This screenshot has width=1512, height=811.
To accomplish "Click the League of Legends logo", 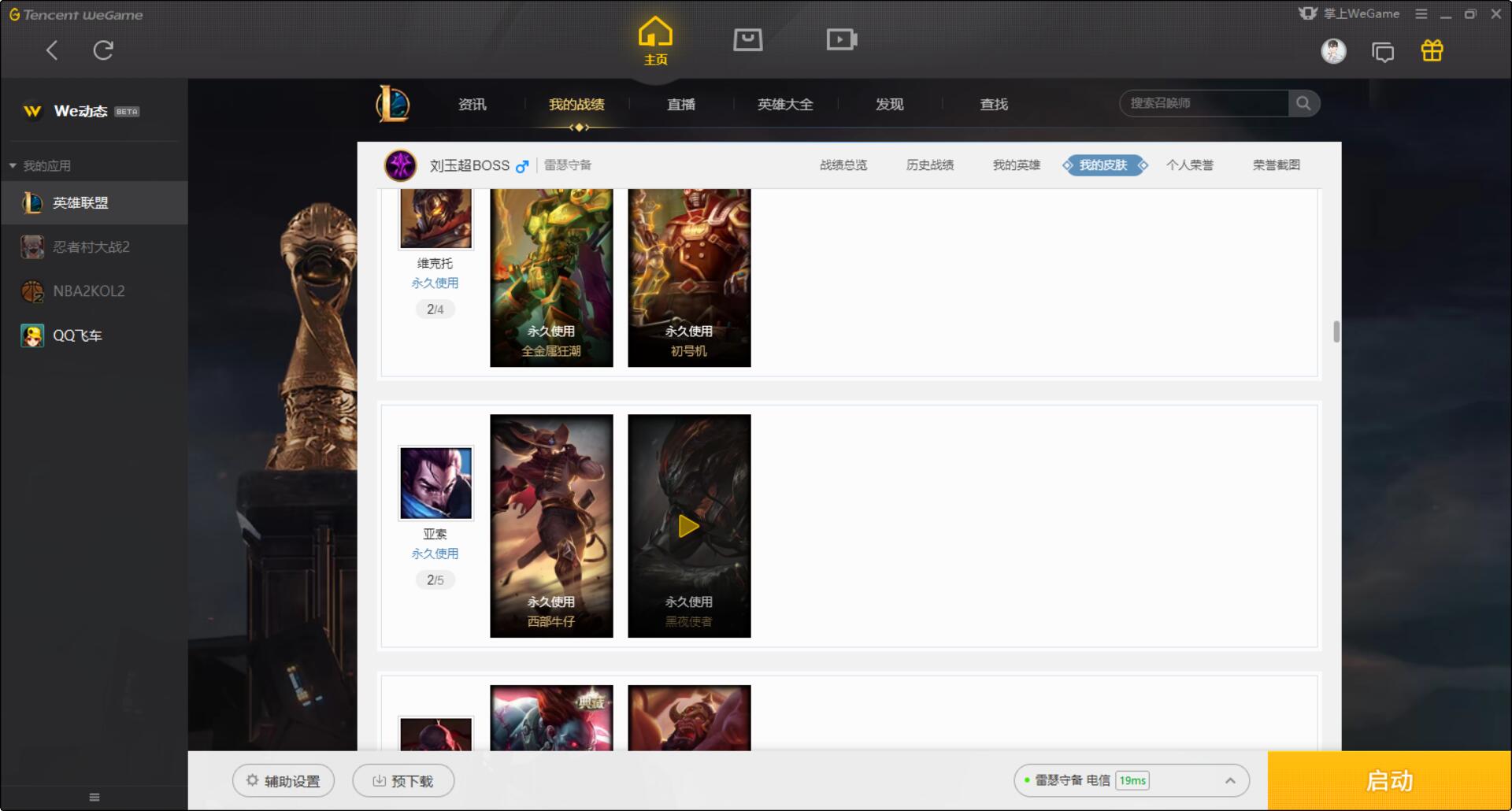I will click(x=392, y=104).
